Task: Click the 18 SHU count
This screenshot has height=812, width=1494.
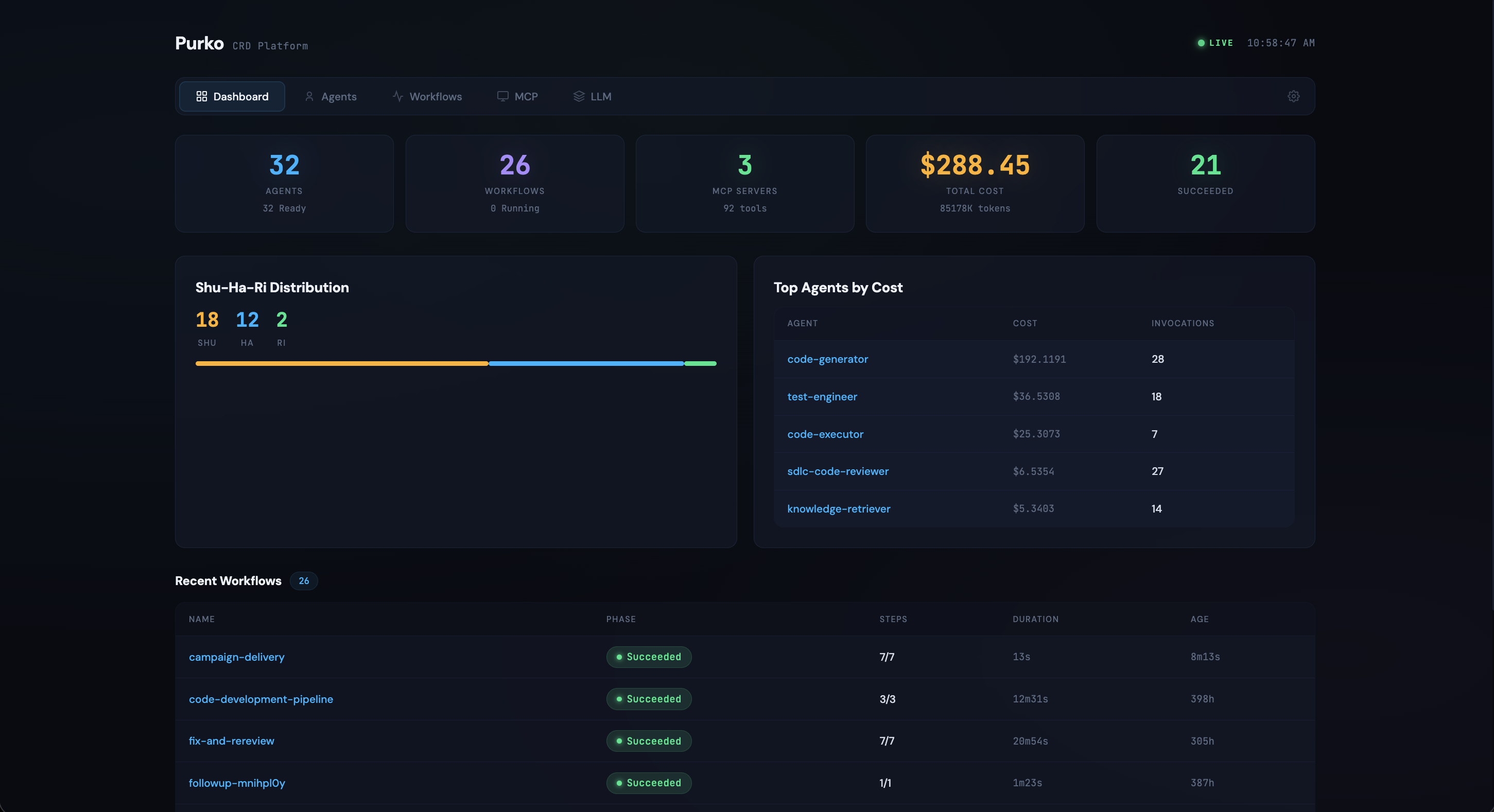Action: pyautogui.click(x=207, y=320)
